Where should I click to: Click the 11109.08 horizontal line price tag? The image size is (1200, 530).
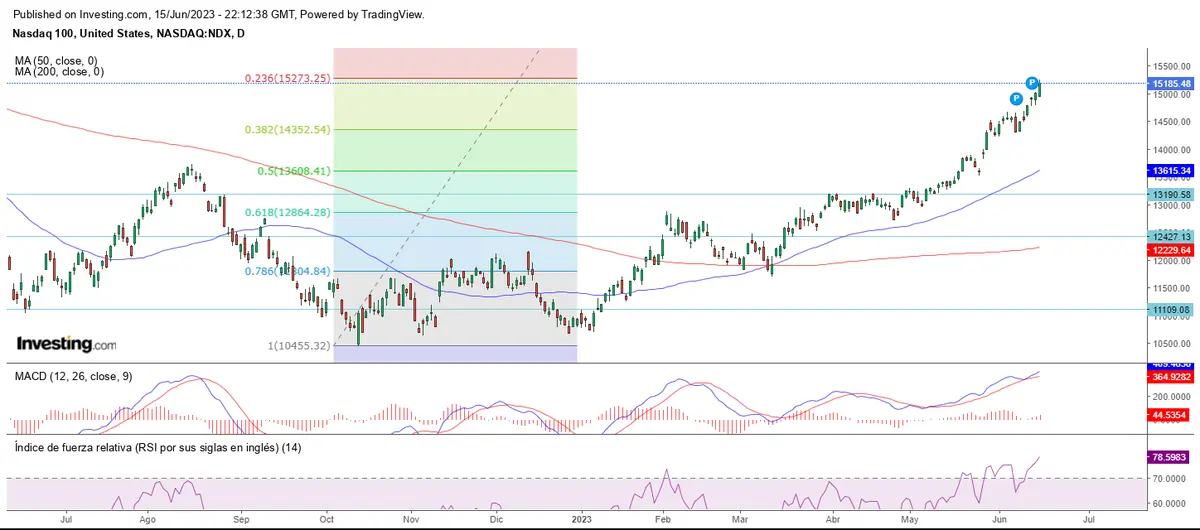point(1171,310)
